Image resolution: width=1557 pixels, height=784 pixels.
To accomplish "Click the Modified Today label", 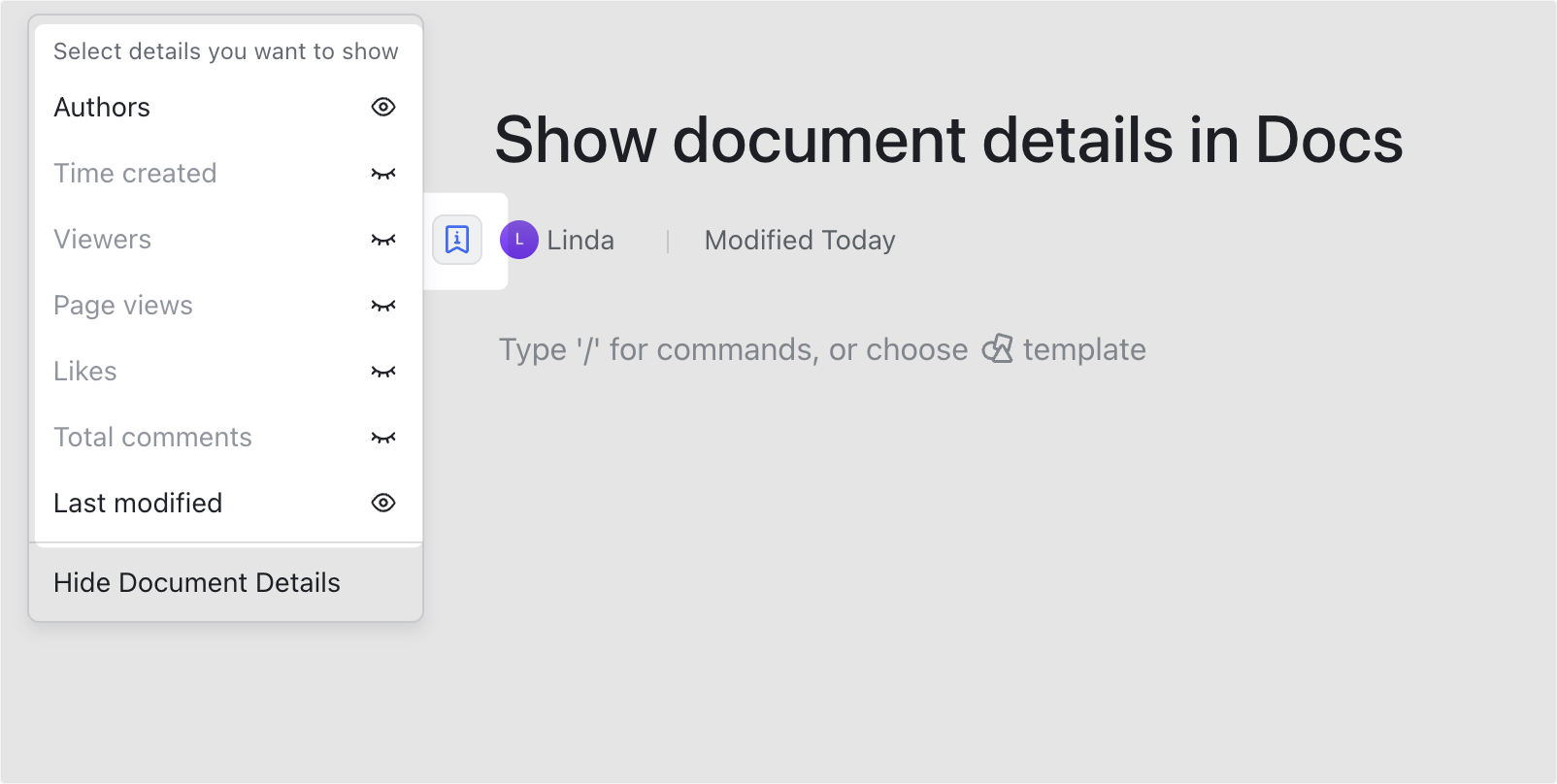I will point(800,240).
